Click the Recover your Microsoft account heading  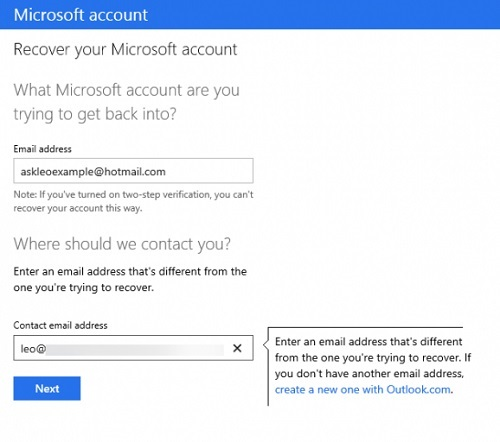pyautogui.click(x=125, y=50)
